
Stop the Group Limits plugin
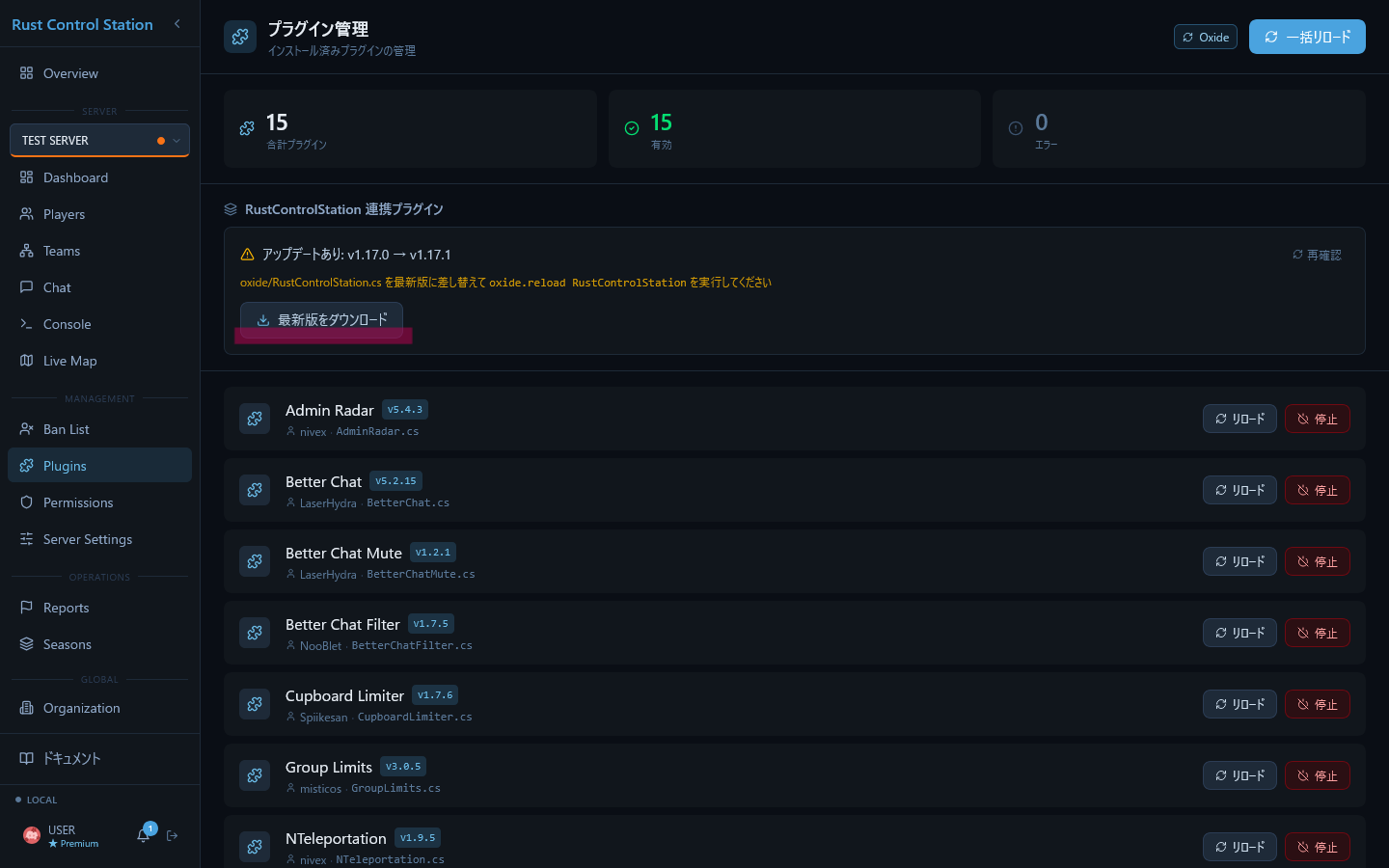point(1318,775)
